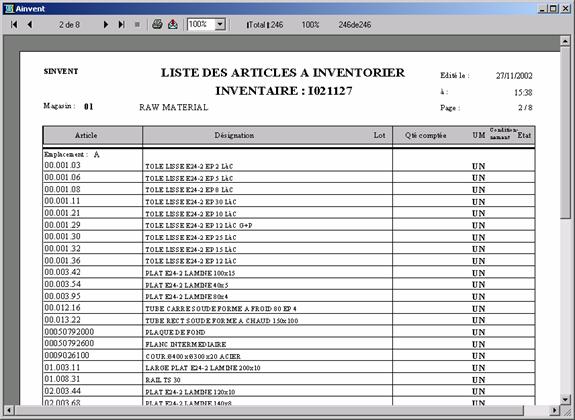Click designation 'RAIL TS 30'
The width and height of the screenshot is (575, 420).
[163, 380]
